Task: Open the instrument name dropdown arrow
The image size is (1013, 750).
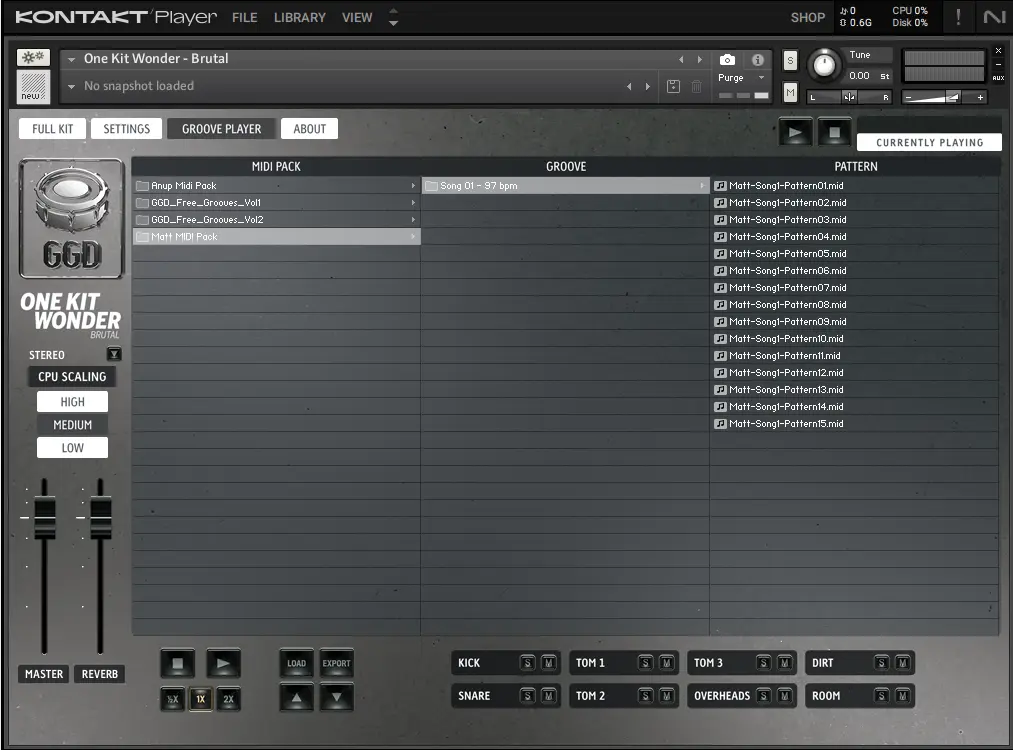Action: pyautogui.click(x=71, y=59)
